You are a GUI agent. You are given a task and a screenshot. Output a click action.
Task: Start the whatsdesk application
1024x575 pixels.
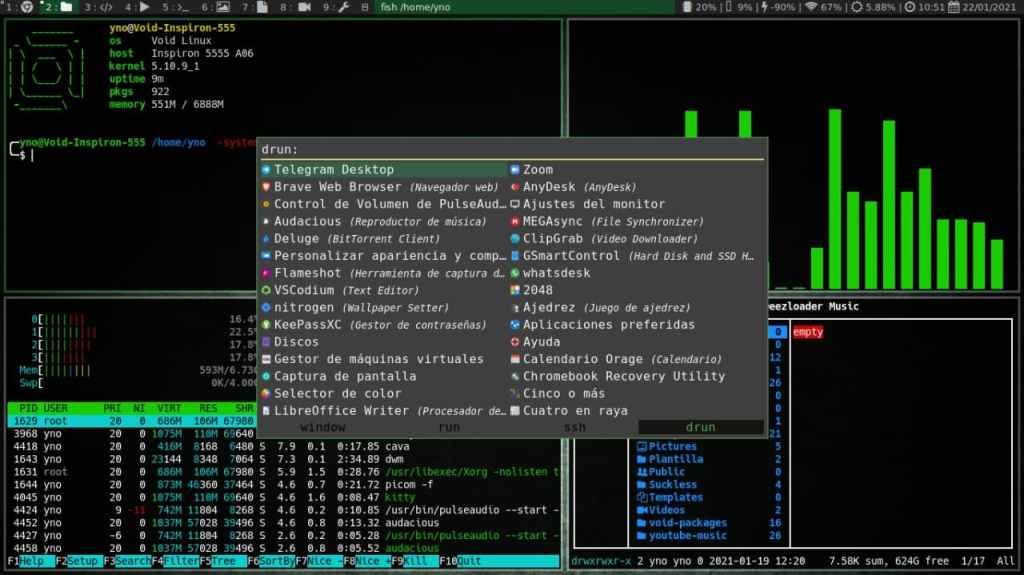[556, 273]
